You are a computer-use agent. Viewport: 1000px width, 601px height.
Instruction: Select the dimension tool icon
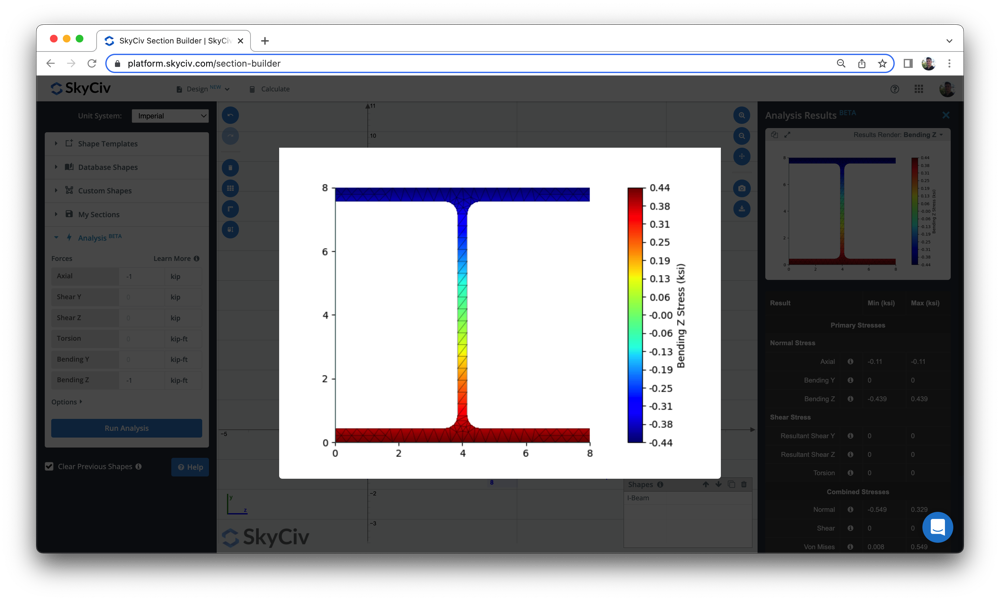[230, 229]
